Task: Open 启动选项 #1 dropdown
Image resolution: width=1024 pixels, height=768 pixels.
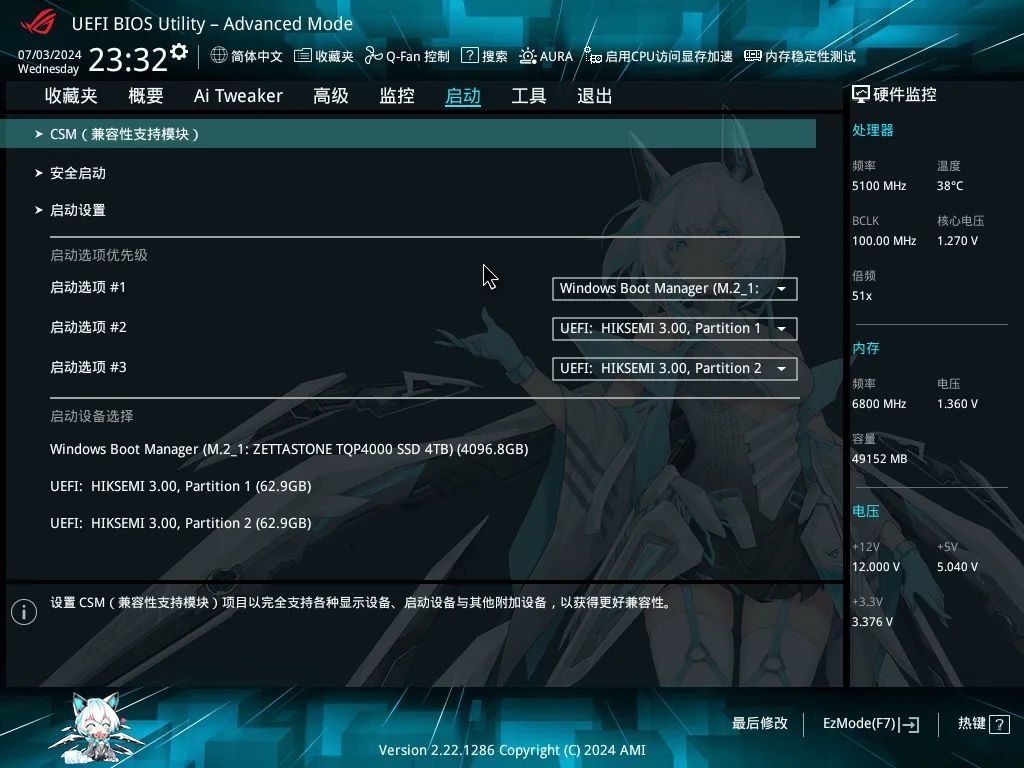Action: pyautogui.click(x=675, y=289)
